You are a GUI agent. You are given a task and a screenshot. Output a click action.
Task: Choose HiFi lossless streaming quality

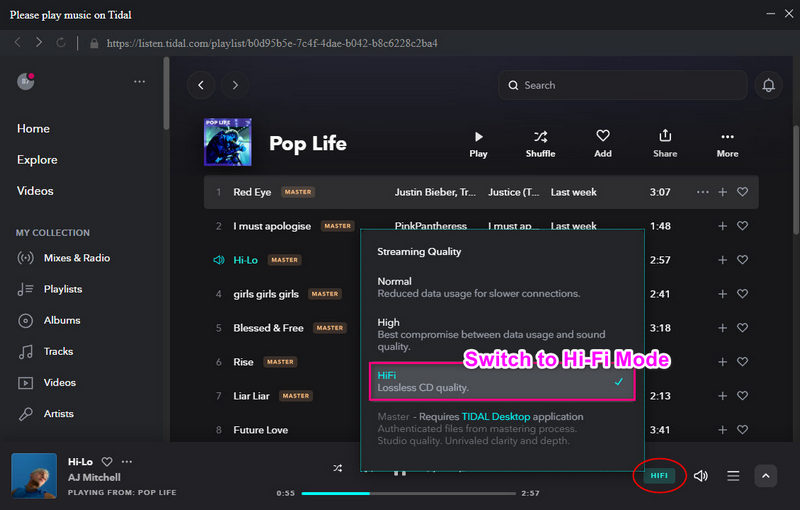pos(502,381)
